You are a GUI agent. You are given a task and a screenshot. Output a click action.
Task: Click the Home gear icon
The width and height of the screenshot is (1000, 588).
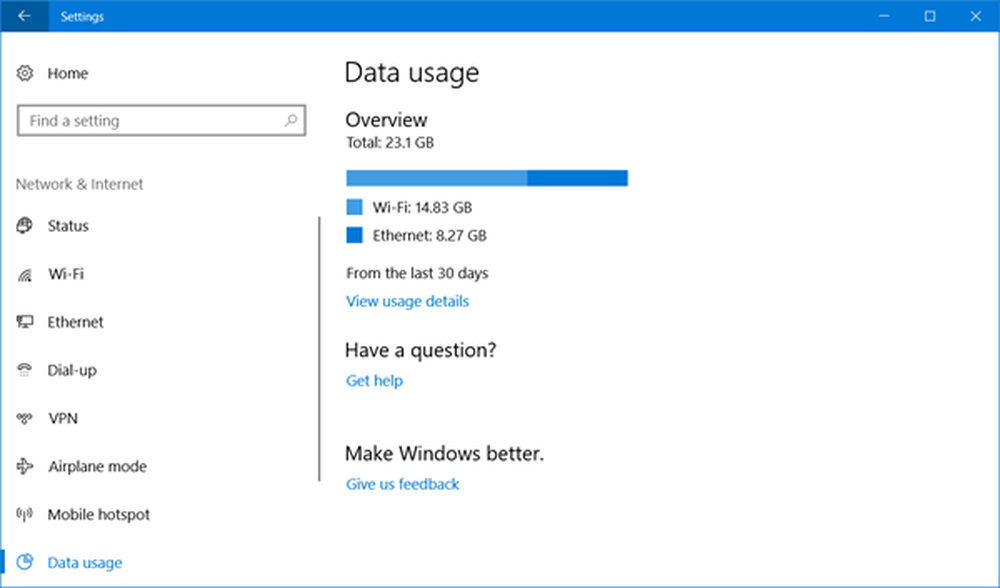[26, 74]
